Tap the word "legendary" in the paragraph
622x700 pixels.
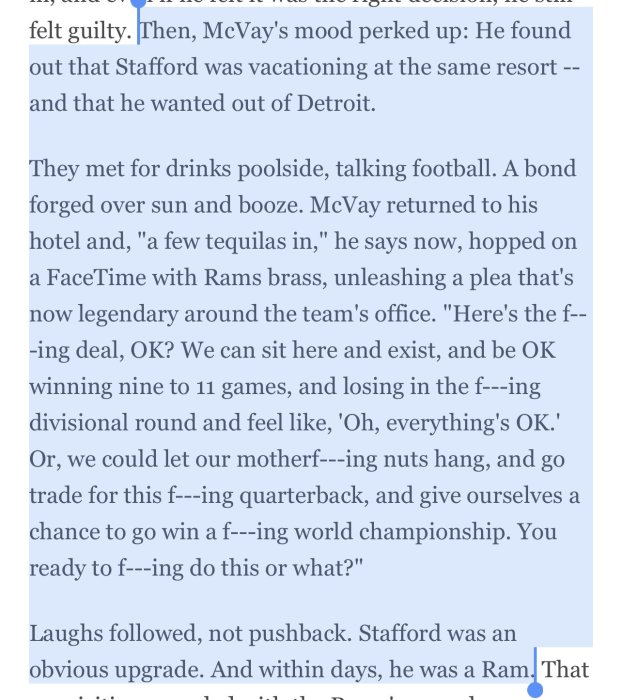(128, 314)
